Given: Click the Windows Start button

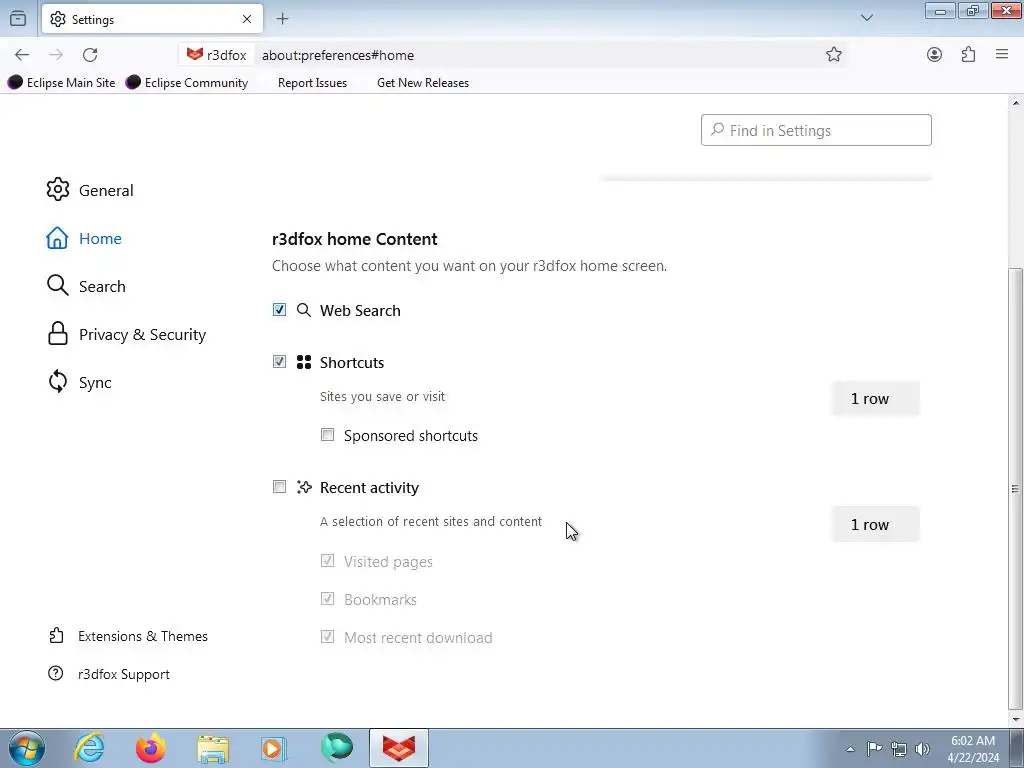Looking at the screenshot, I should pos(26,748).
